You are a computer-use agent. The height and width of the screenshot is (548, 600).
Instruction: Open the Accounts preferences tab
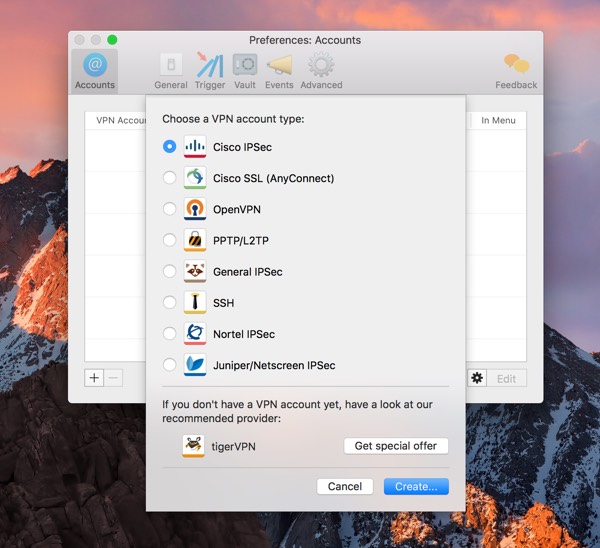pos(95,72)
